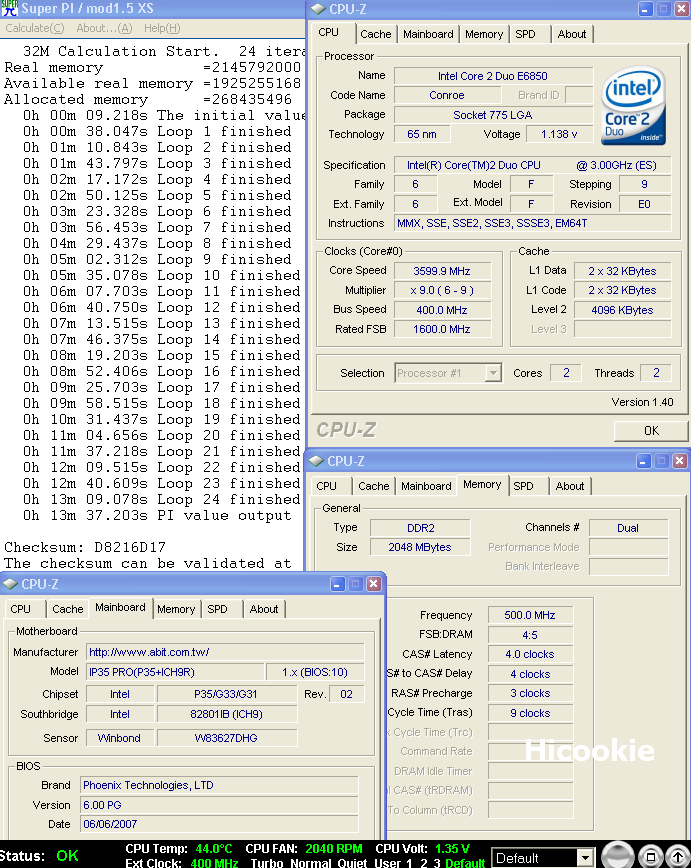Click the Super PI title bar icon

click(x=9, y=8)
